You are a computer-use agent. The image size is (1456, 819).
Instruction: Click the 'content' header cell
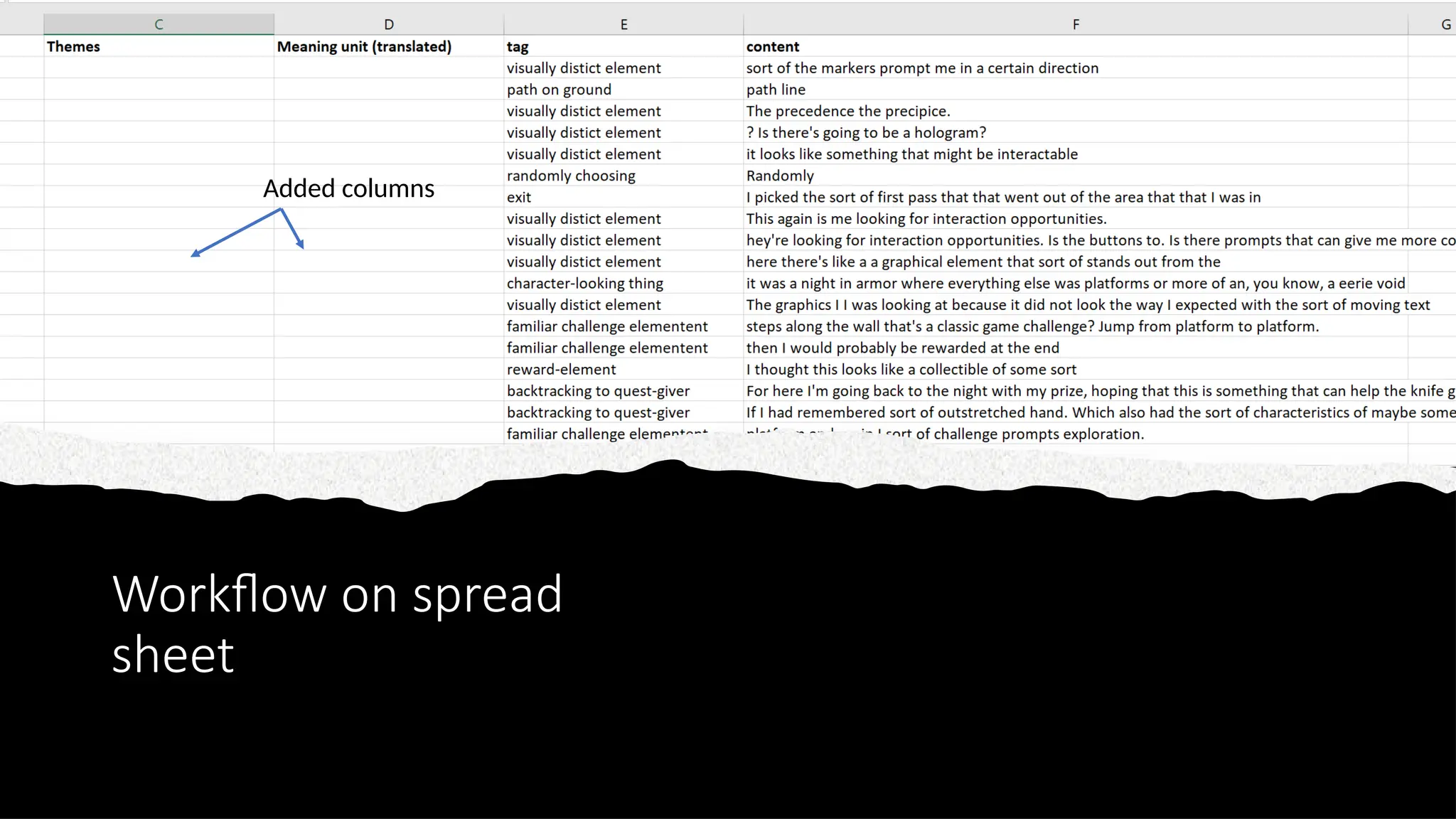(1076, 46)
